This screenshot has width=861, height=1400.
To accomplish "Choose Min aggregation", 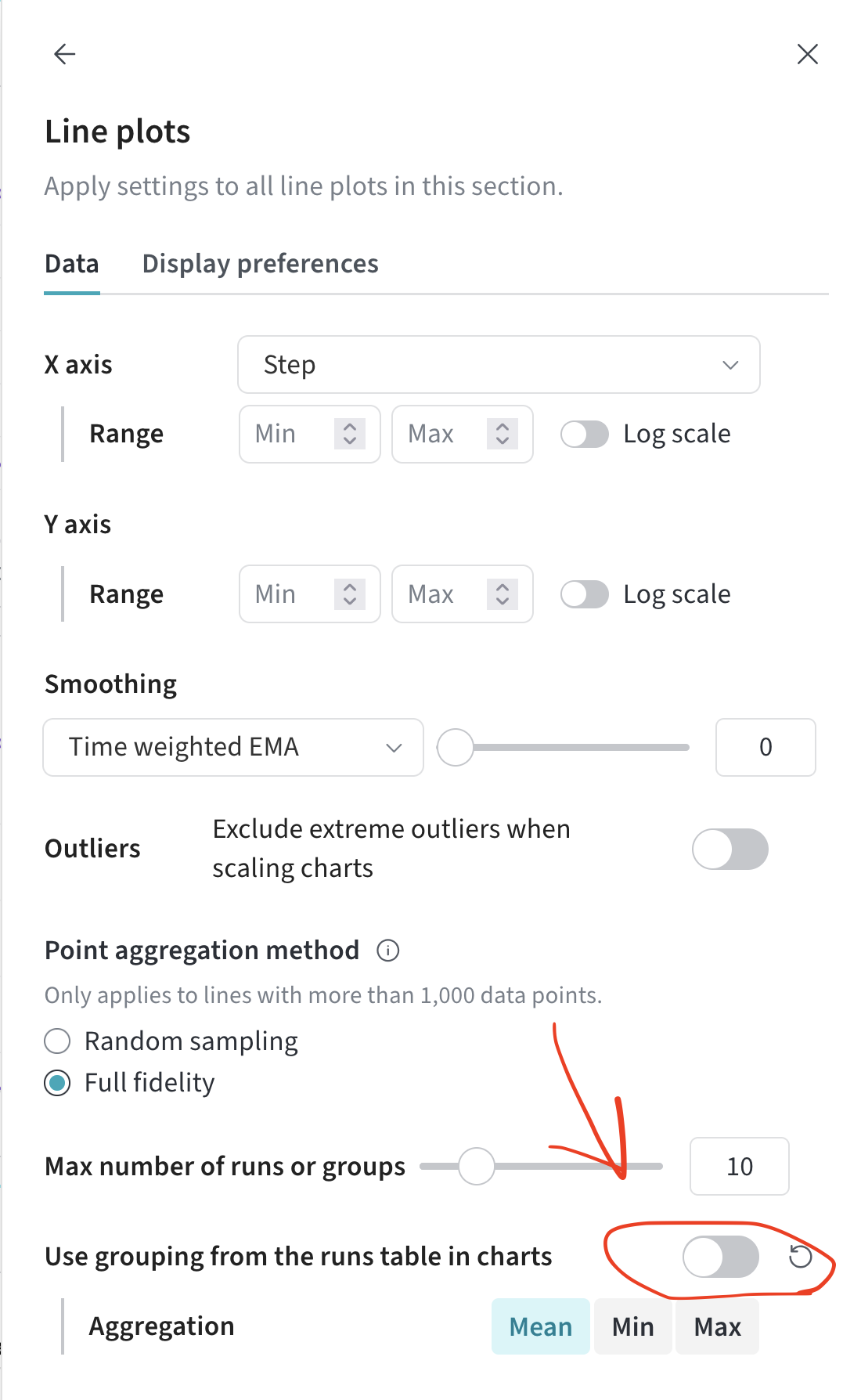I will coord(632,1326).
